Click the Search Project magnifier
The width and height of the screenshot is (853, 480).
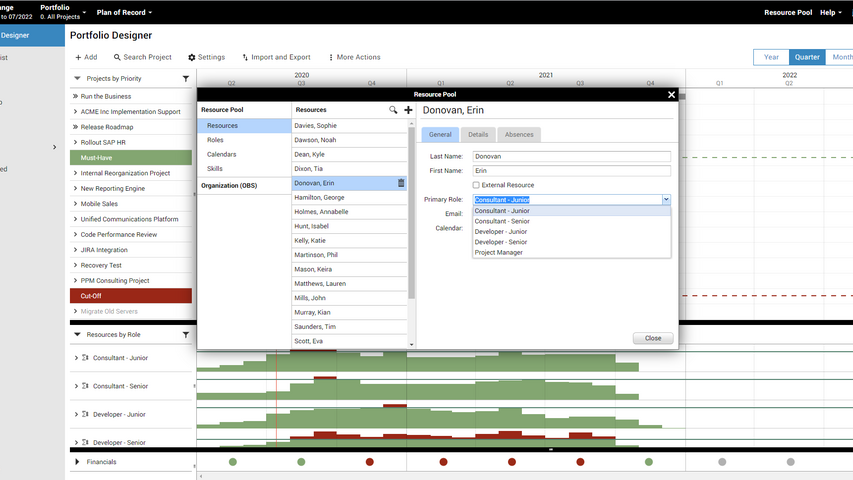(x=117, y=58)
